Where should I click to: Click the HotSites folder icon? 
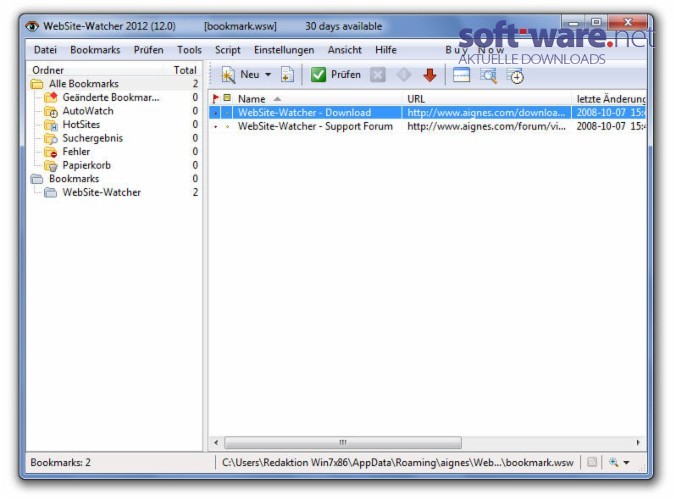point(51,125)
